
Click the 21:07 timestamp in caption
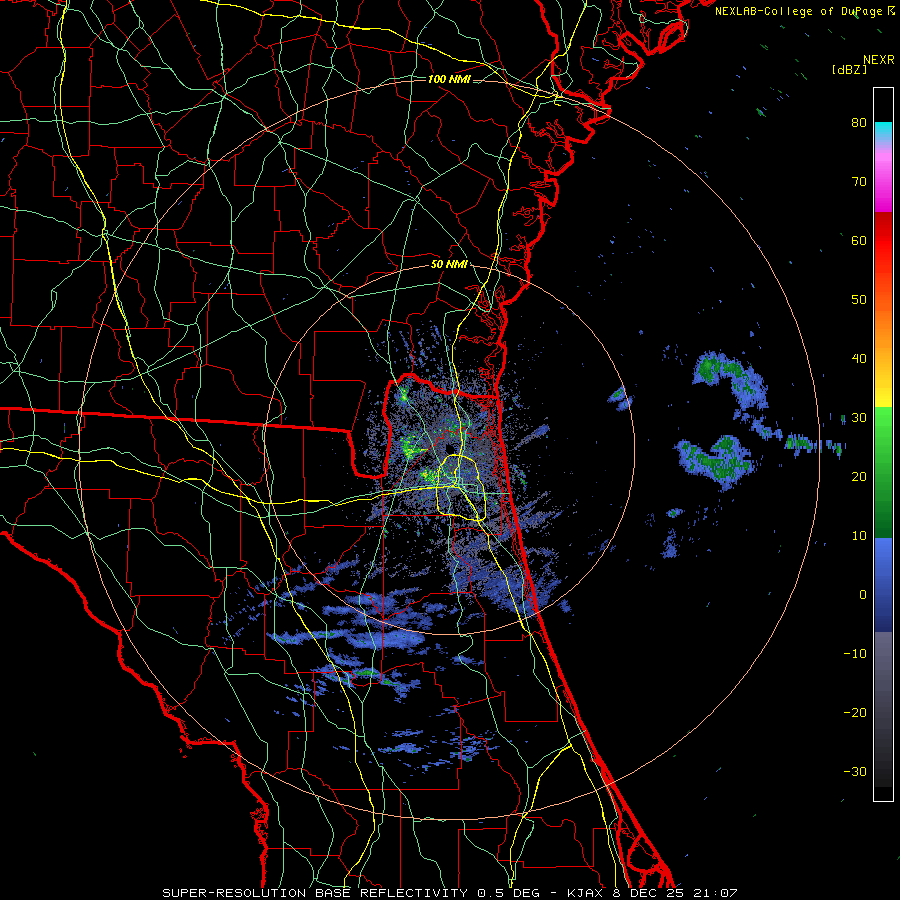[x=714, y=893]
